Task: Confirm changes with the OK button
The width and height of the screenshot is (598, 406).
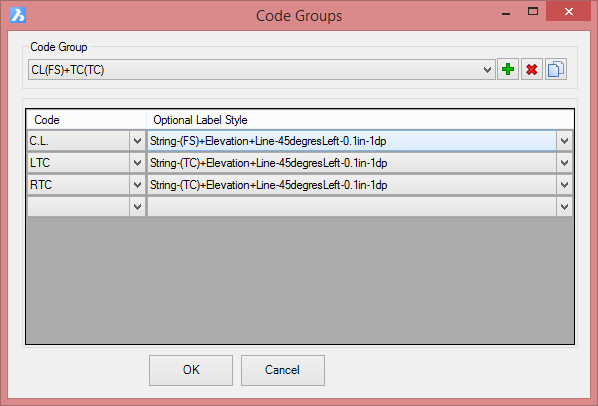Action: click(191, 370)
